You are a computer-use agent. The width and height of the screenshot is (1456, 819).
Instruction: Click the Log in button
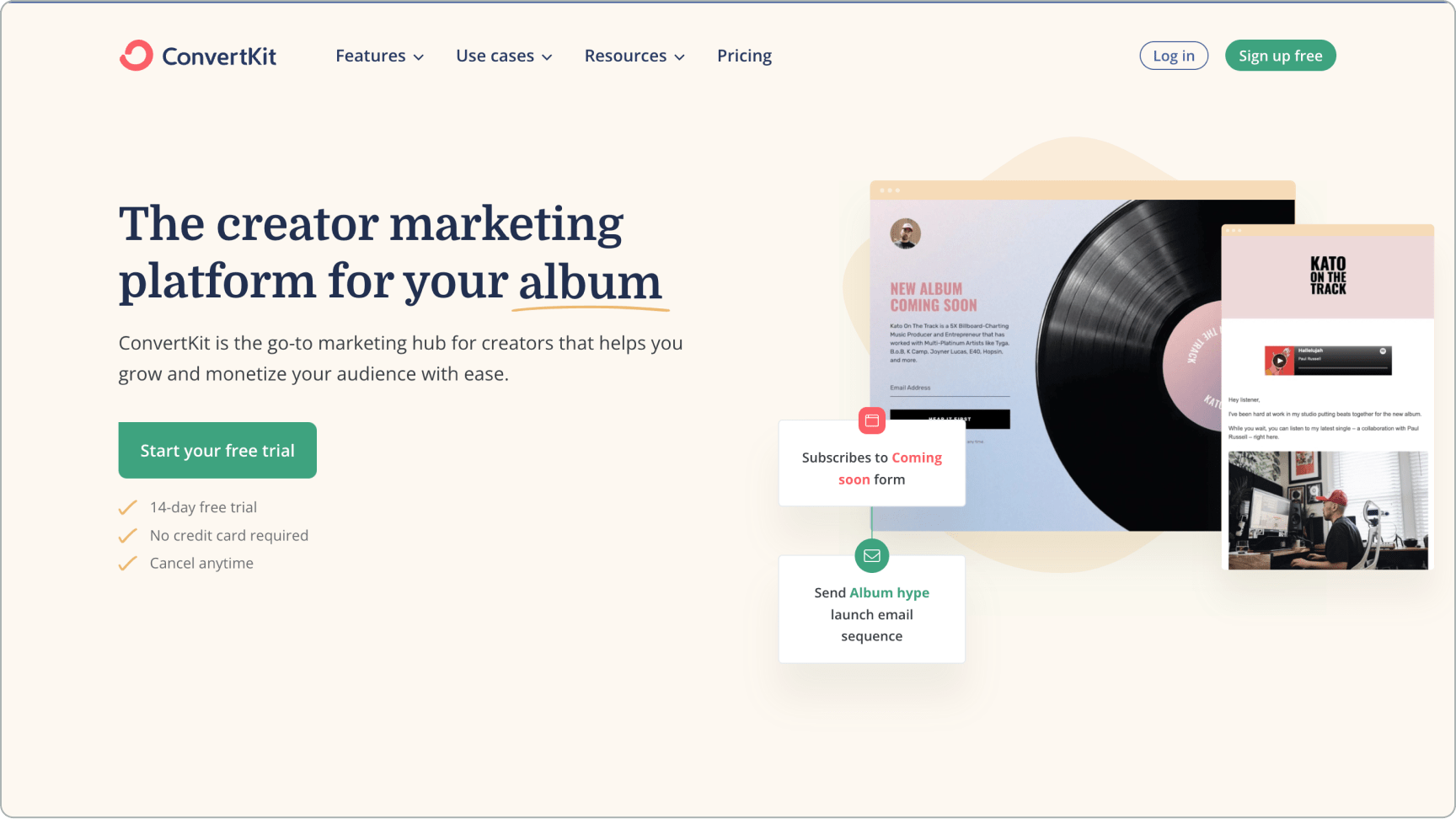pos(1174,56)
